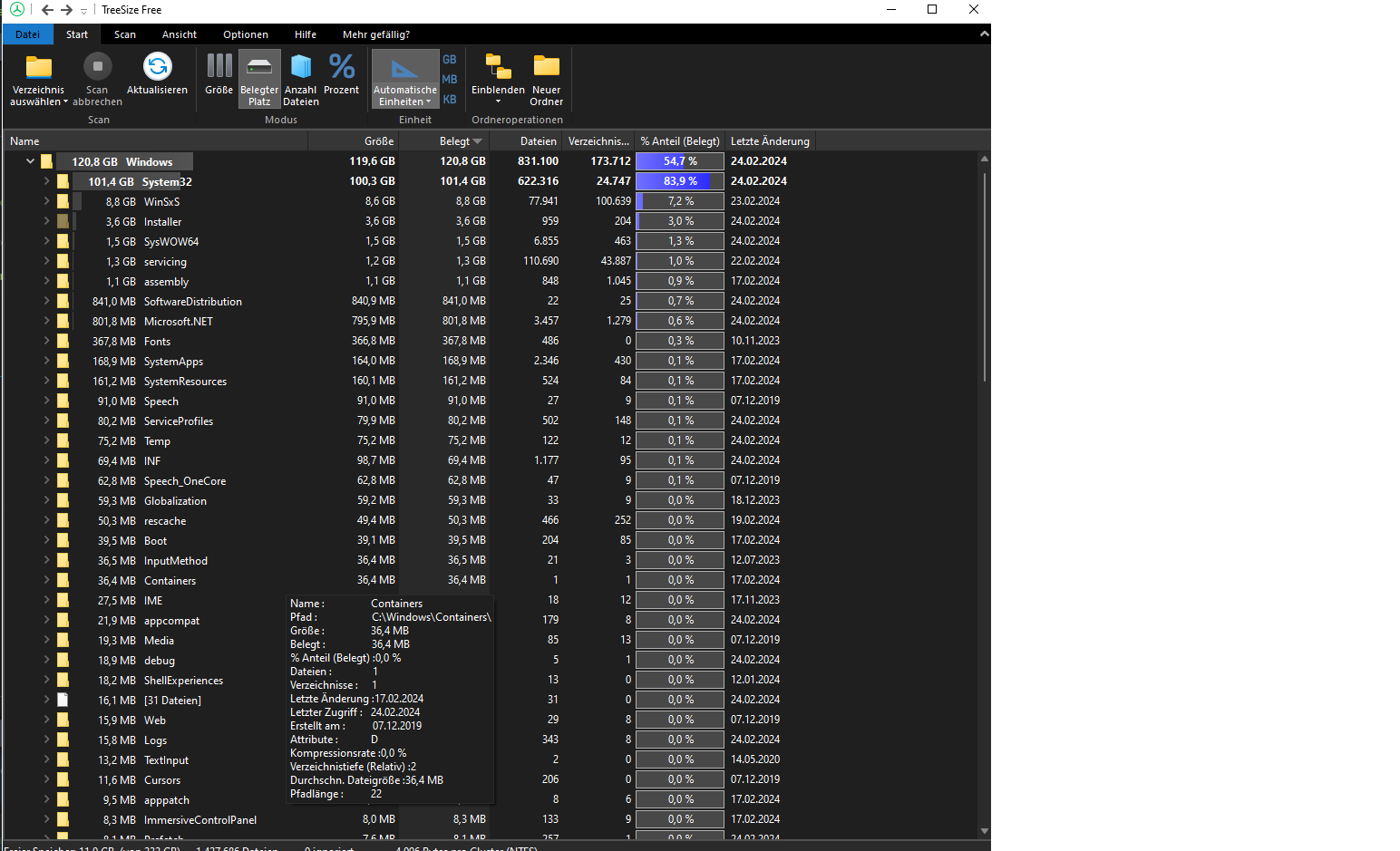Image resolution: width=1400 pixels, height=851 pixels.
Task: Sort by the Letzte Änderung column
Action: click(x=770, y=141)
